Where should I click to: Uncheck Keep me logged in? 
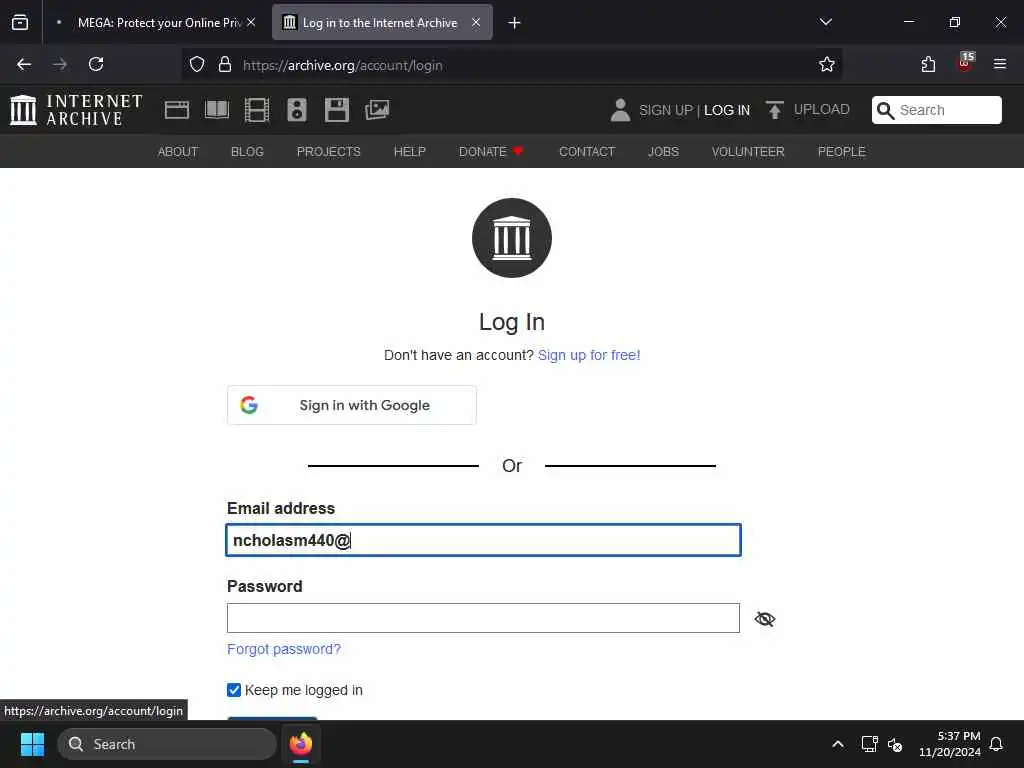pyautogui.click(x=234, y=690)
